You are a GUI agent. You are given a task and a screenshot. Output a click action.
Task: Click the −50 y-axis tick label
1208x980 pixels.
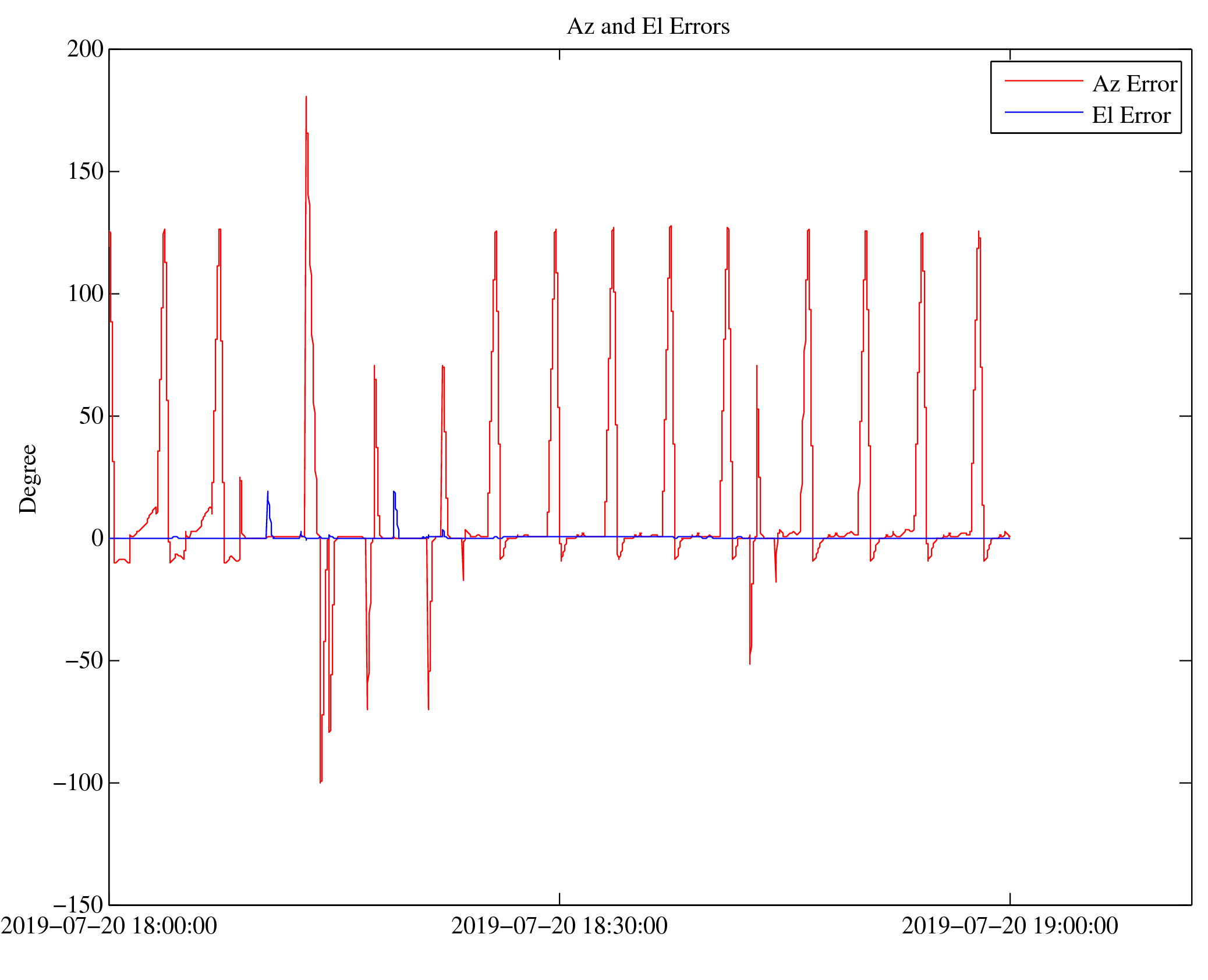tap(84, 660)
